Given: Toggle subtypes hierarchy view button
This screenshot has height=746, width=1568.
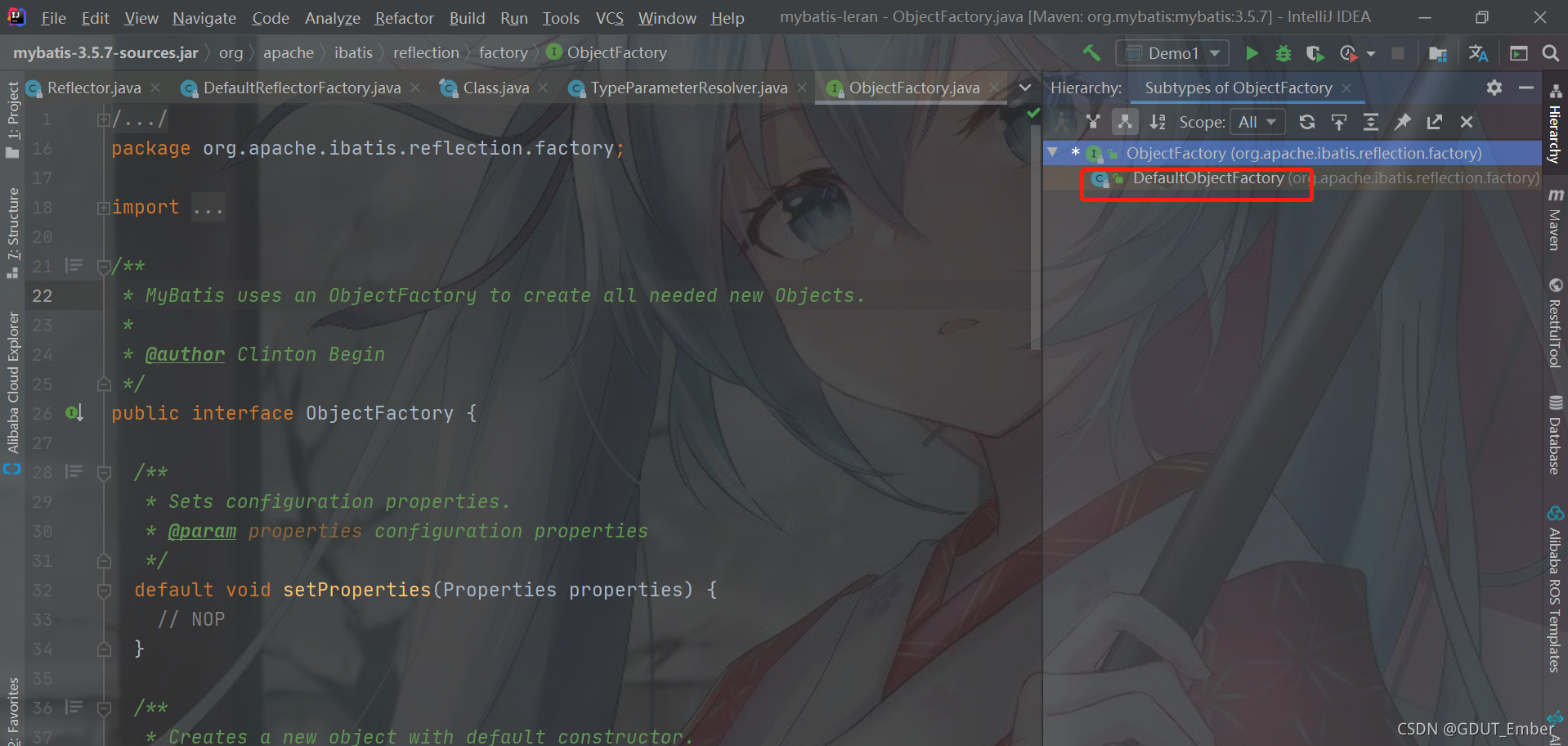Looking at the screenshot, I should (x=1125, y=122).
